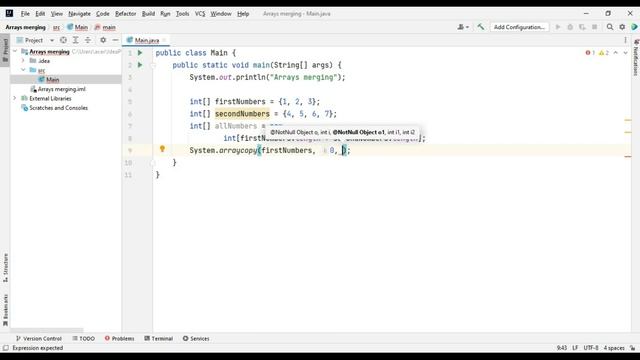
Task: Expand the .idea folder
Action: 23,61
